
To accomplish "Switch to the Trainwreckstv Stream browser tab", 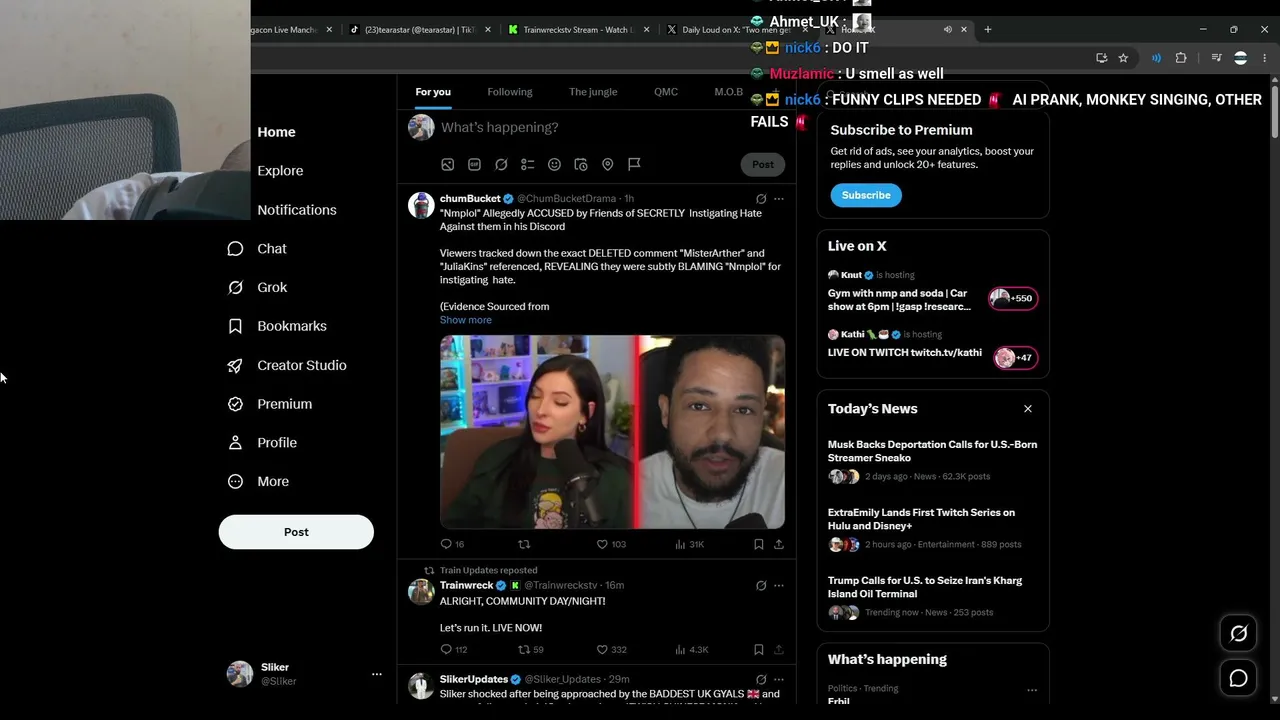I will point(578,30).
